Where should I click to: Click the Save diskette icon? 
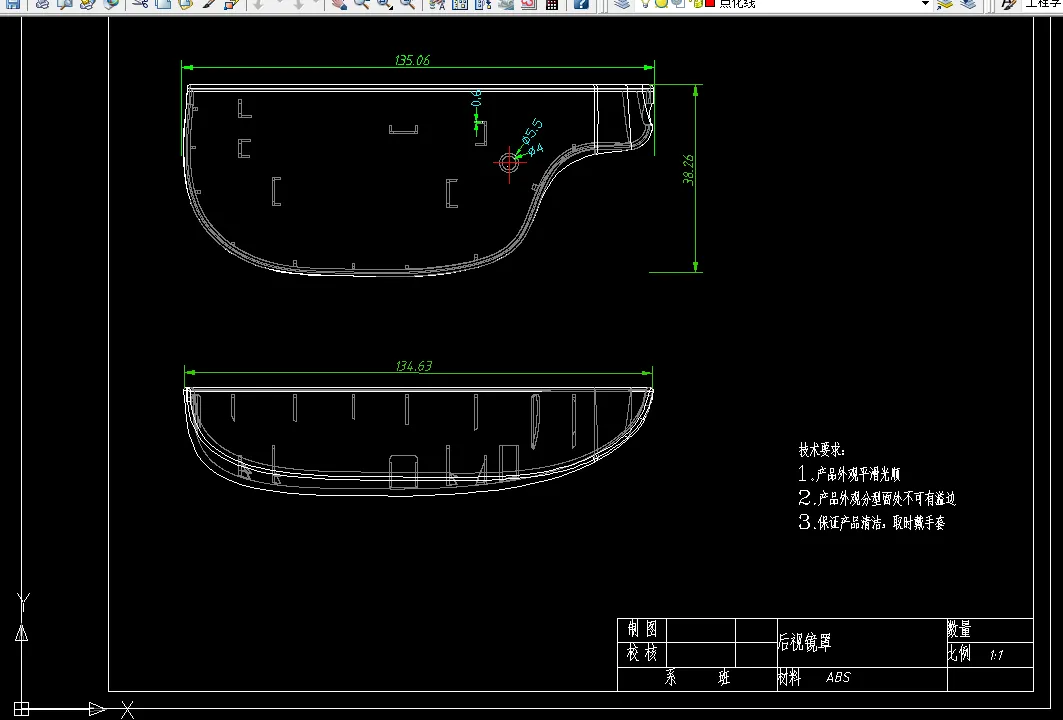click(13, 3)
